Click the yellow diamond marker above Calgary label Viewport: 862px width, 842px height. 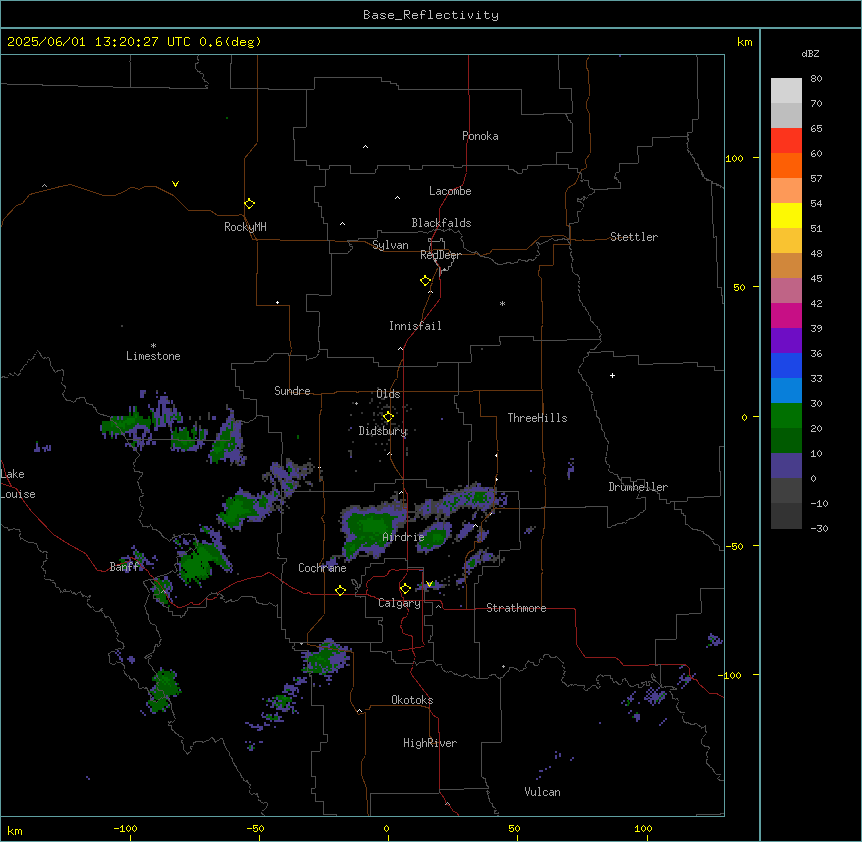point(405,589)
